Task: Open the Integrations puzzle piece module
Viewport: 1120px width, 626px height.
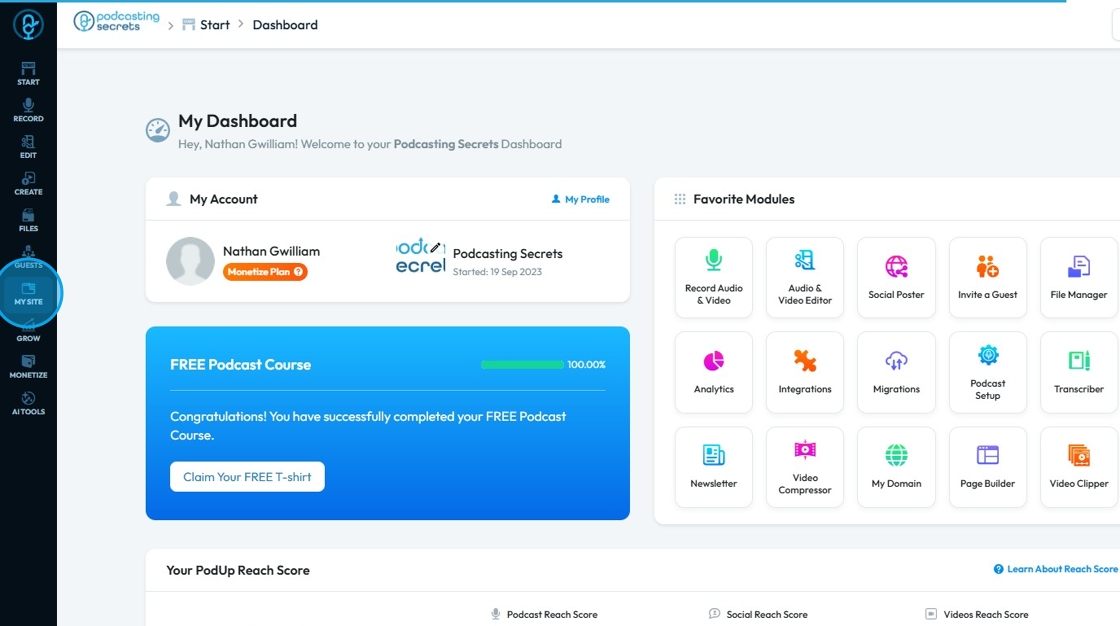Action: (805, 372)
